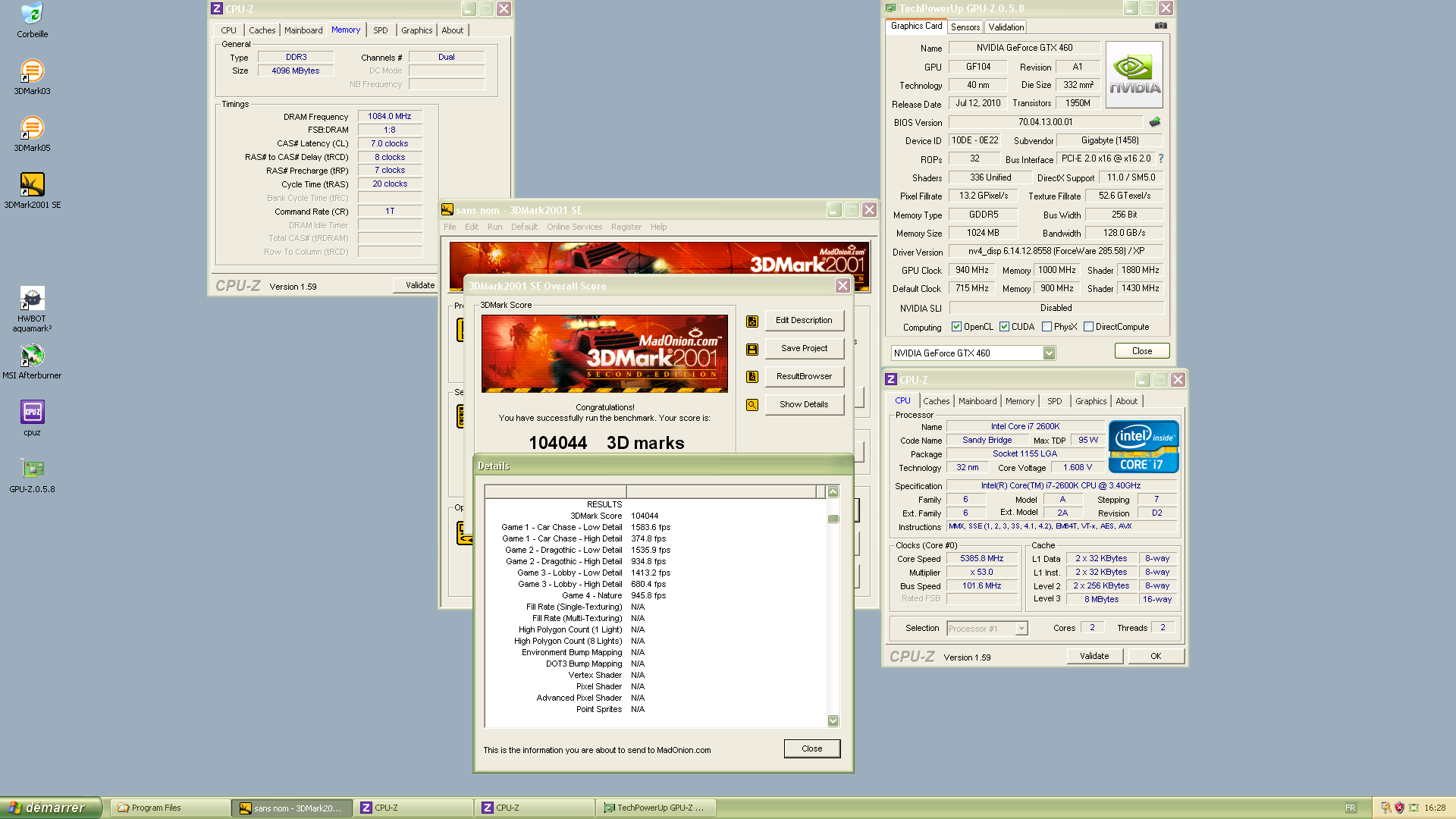Launch the 3DMark03 desktop shortcut
Image resolution: width=1456 pixels, height=819 pixels.
tap(32, 77)
